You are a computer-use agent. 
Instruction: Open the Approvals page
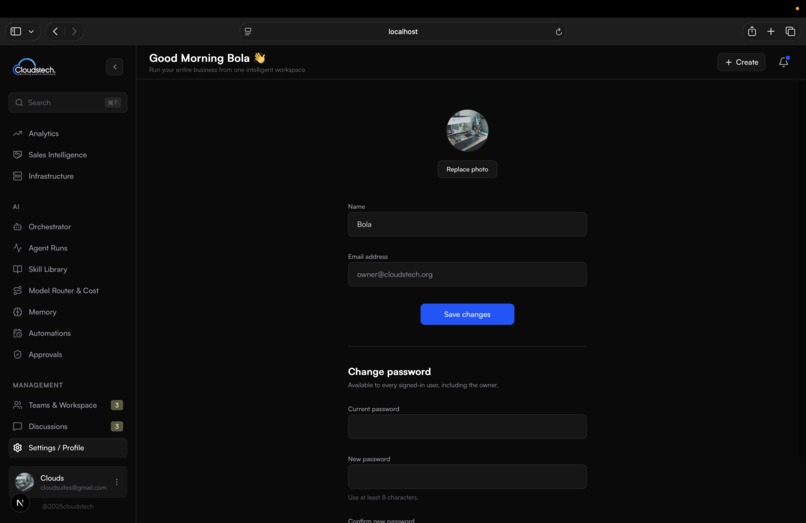tap(68, 354)
